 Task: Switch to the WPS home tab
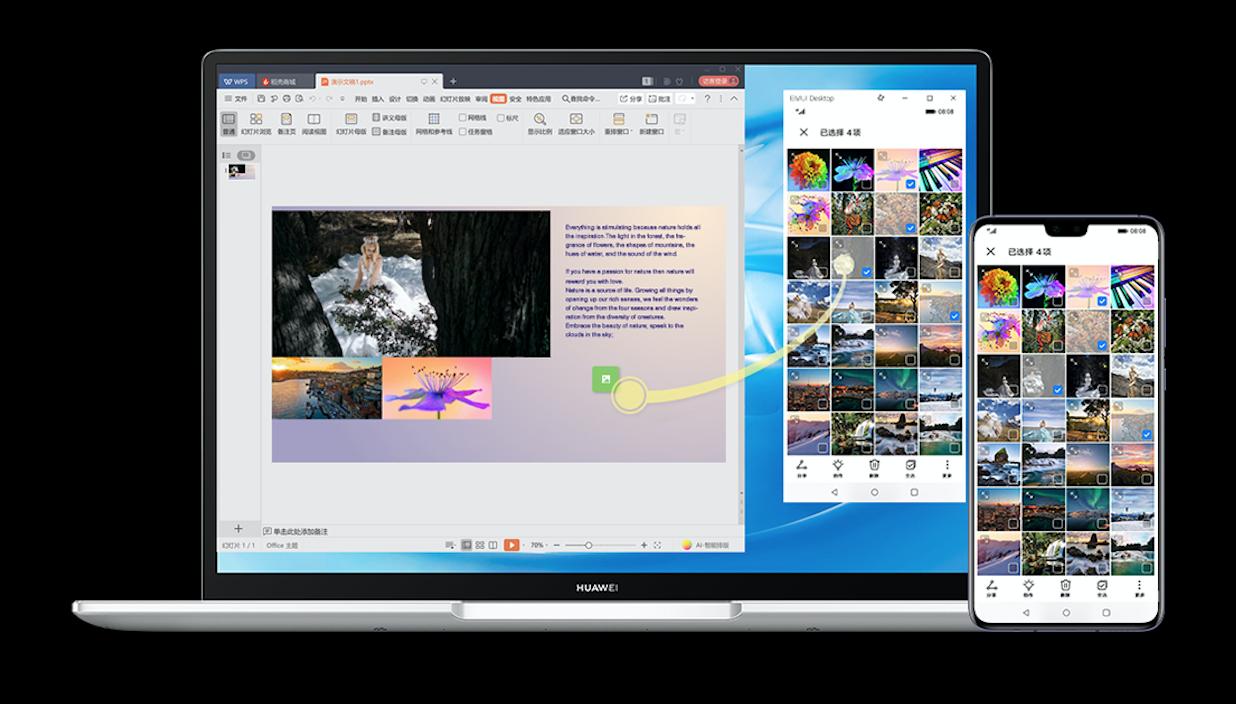(236, 81)
